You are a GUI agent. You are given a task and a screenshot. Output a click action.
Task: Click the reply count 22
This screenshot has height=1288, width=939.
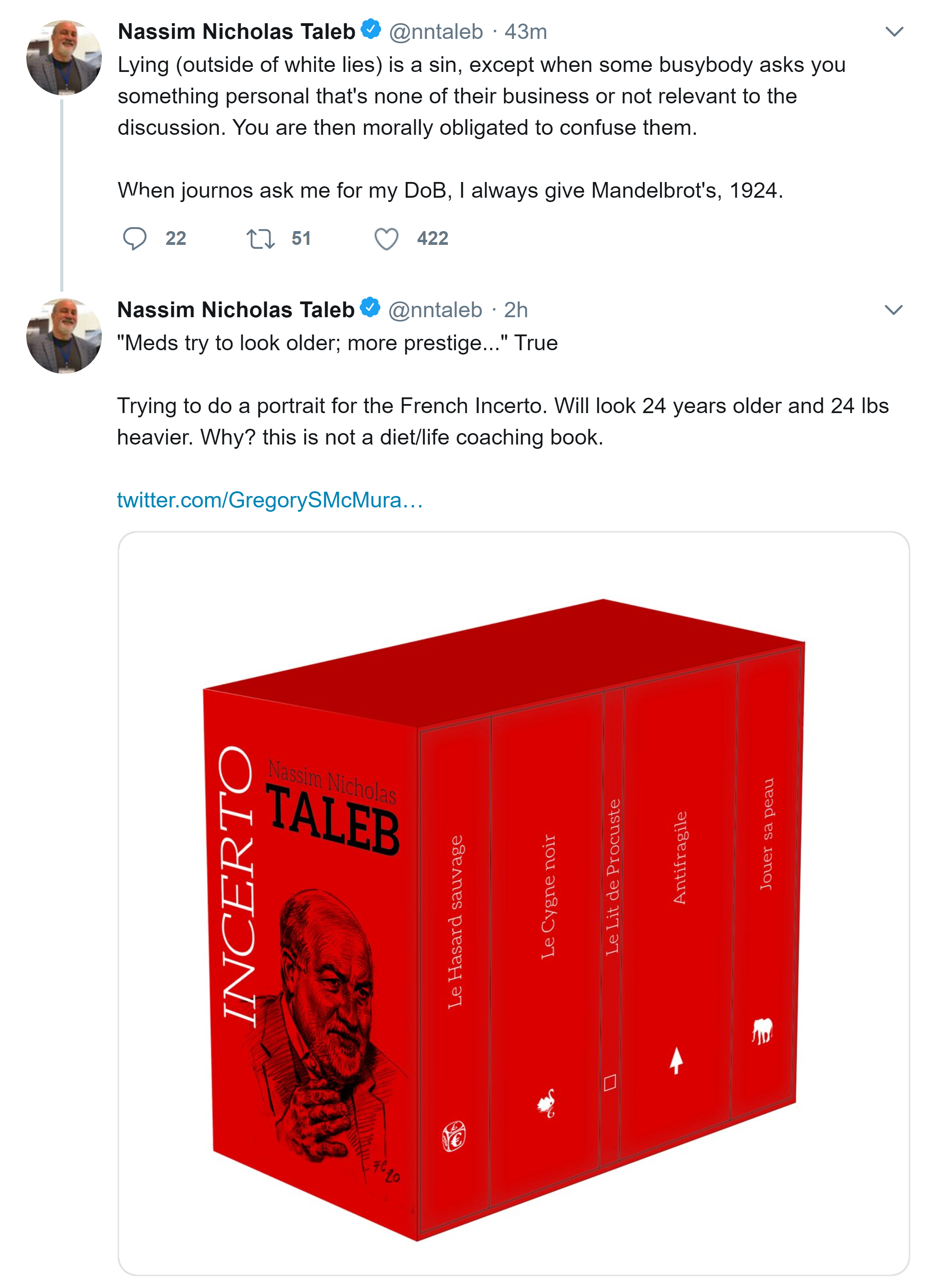[x=176, y=239]
